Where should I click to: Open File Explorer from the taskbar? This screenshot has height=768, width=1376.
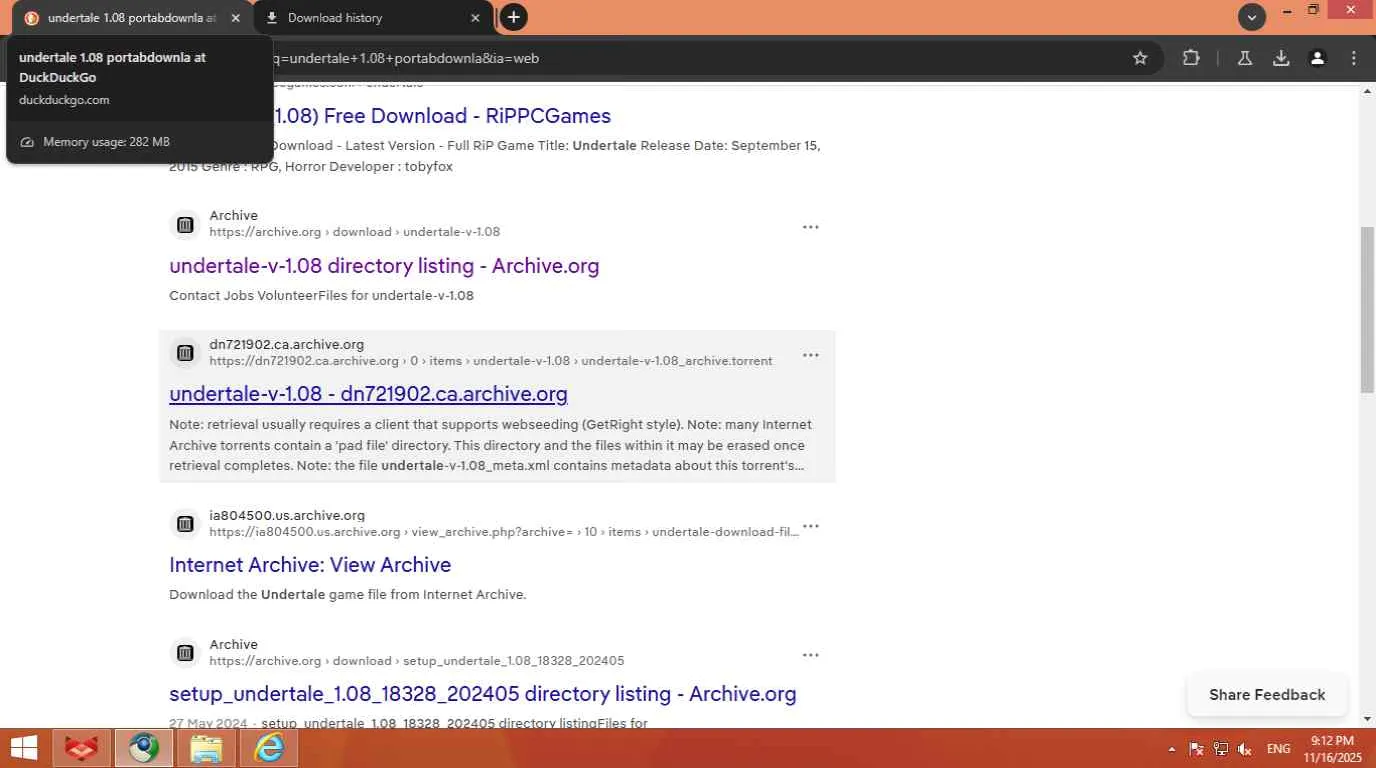[206, 748]
